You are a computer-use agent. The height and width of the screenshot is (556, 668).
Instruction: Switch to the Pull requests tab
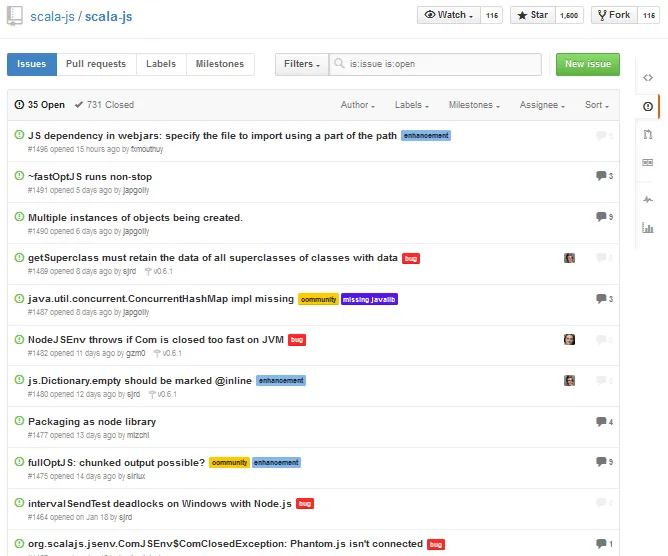click(96, 64)
